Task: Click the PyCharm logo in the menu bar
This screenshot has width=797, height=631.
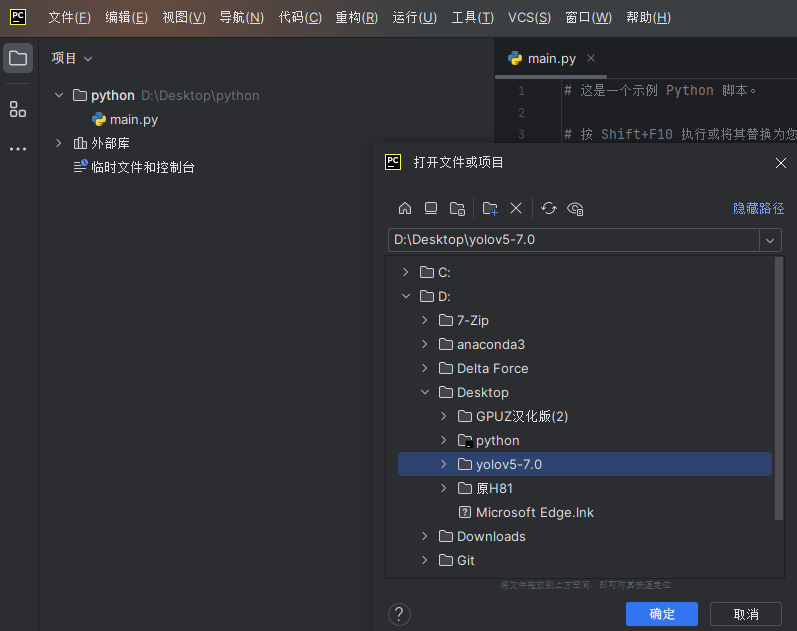Action: pos(18,17)
